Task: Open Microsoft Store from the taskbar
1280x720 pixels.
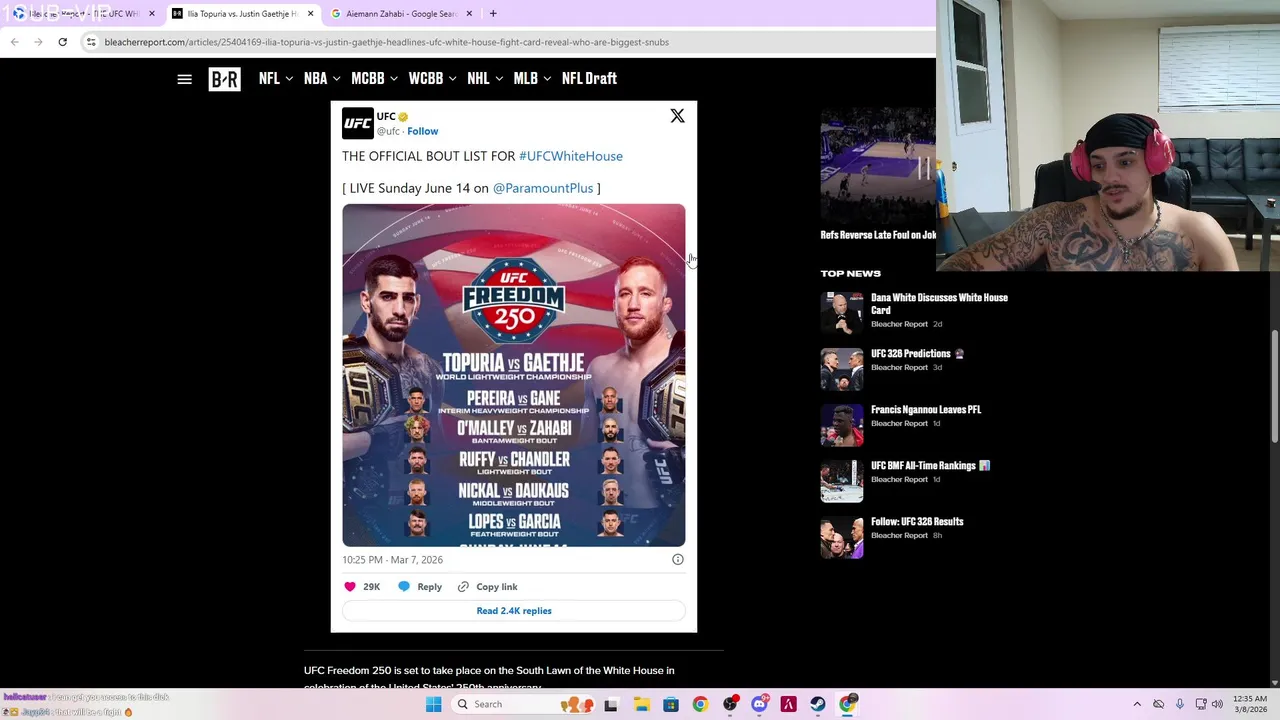Action: (x=670, y=704)
